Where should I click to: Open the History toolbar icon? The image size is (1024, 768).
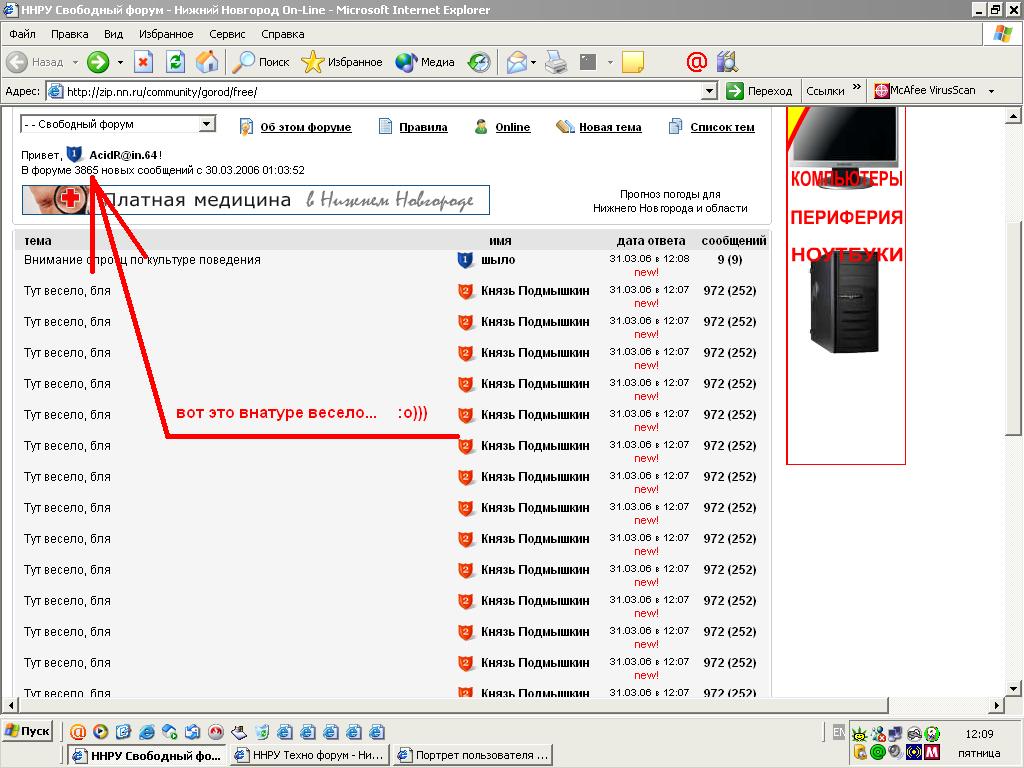(480, 62)
